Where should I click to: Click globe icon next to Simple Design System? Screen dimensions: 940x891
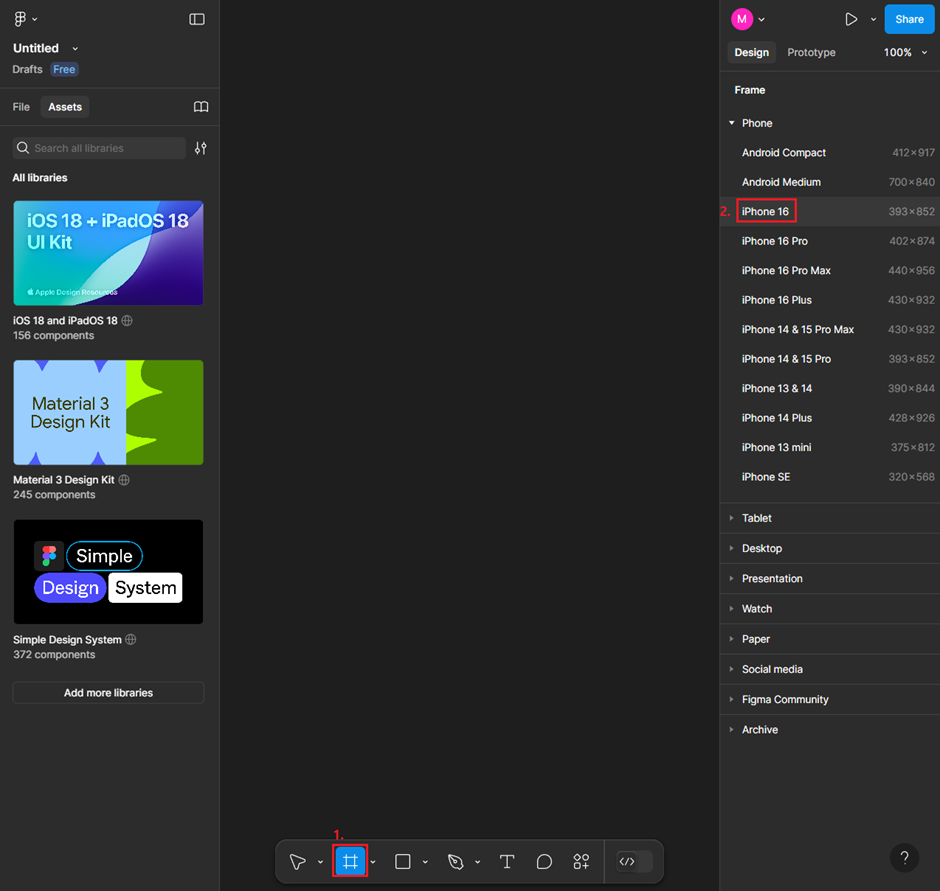pos(131,639)
